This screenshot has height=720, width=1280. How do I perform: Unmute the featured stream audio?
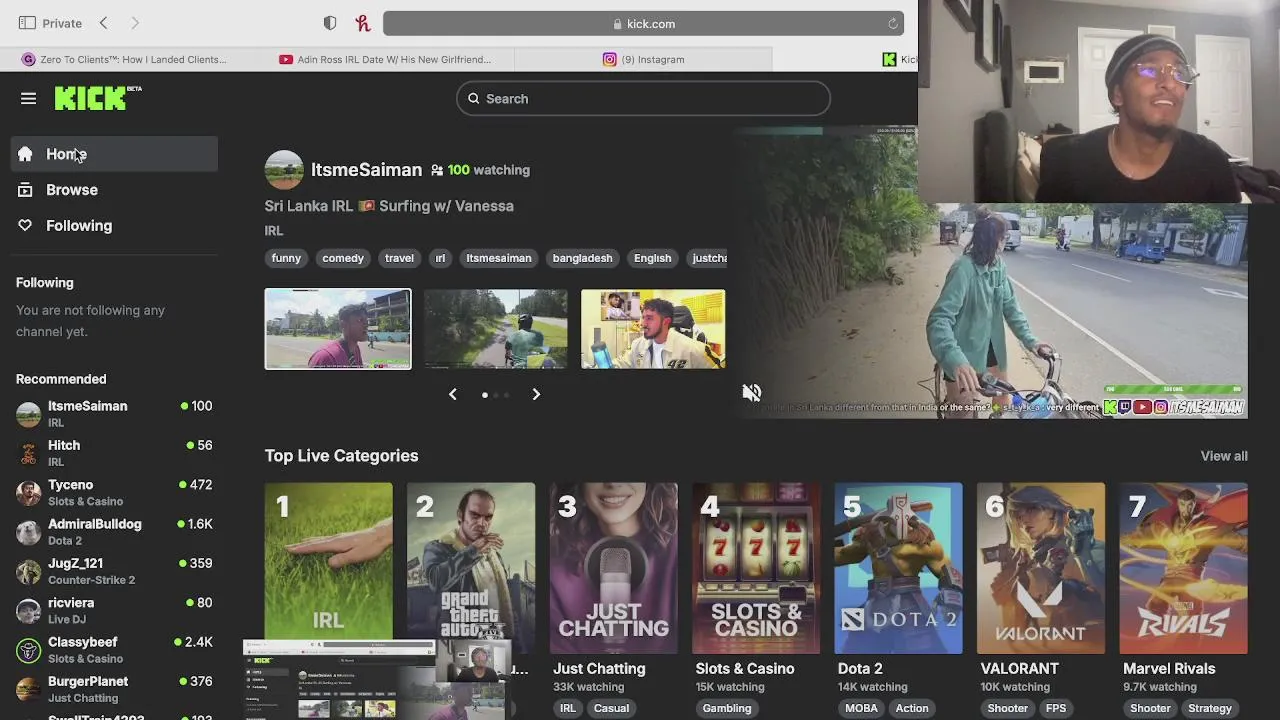click(752, 393)
